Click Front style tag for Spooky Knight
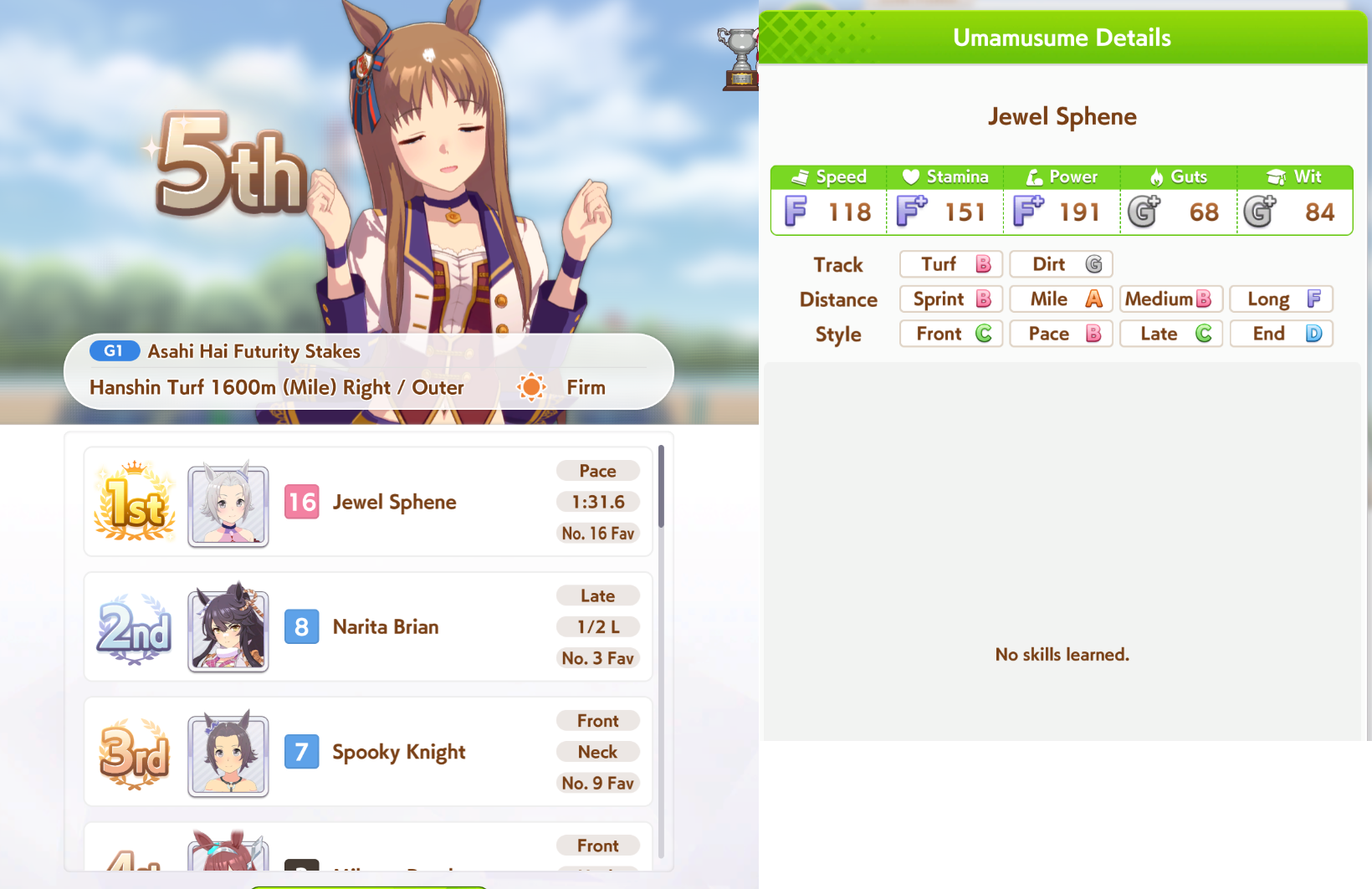1372x889 pixels. [x=598, y=721]
